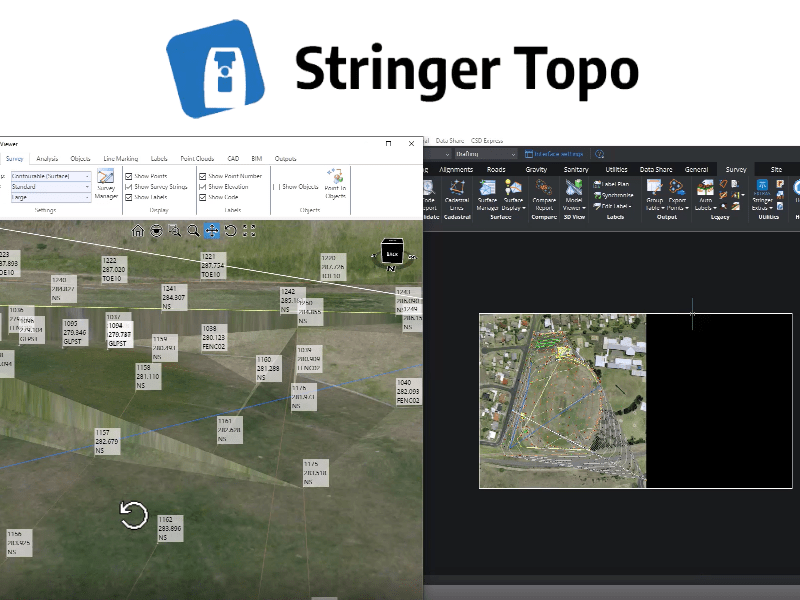Open Cadastral Lines in the Survey ribbon
The width and height of the screenshot is (800, 600).
pyautogui.click(x=457, y=195)
